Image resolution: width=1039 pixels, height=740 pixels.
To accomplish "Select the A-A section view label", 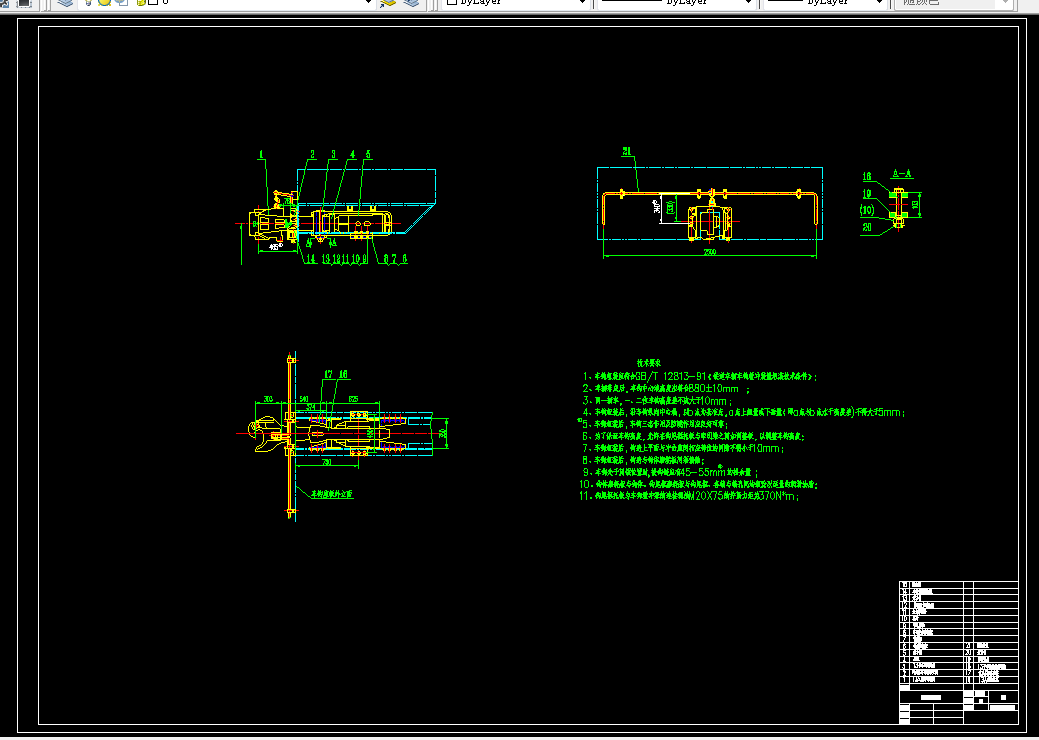I will click(902, 174).
